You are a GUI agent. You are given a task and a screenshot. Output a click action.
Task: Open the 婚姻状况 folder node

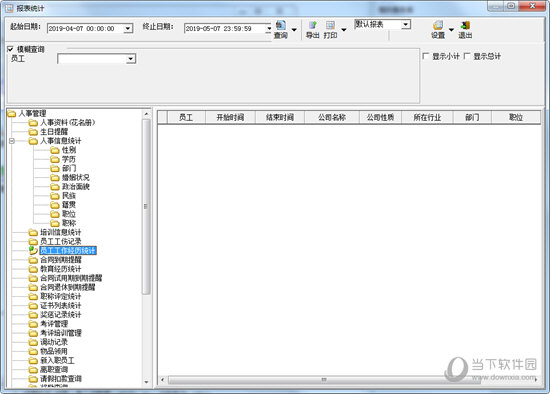click(x=70, y=177)
